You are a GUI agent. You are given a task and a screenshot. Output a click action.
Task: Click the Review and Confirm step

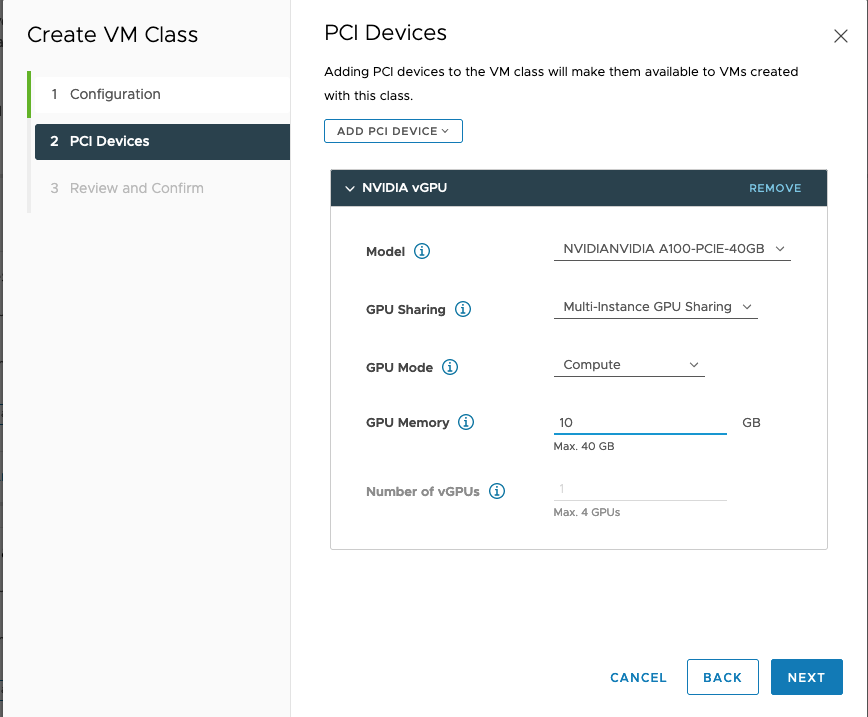[x=136, y=188]
